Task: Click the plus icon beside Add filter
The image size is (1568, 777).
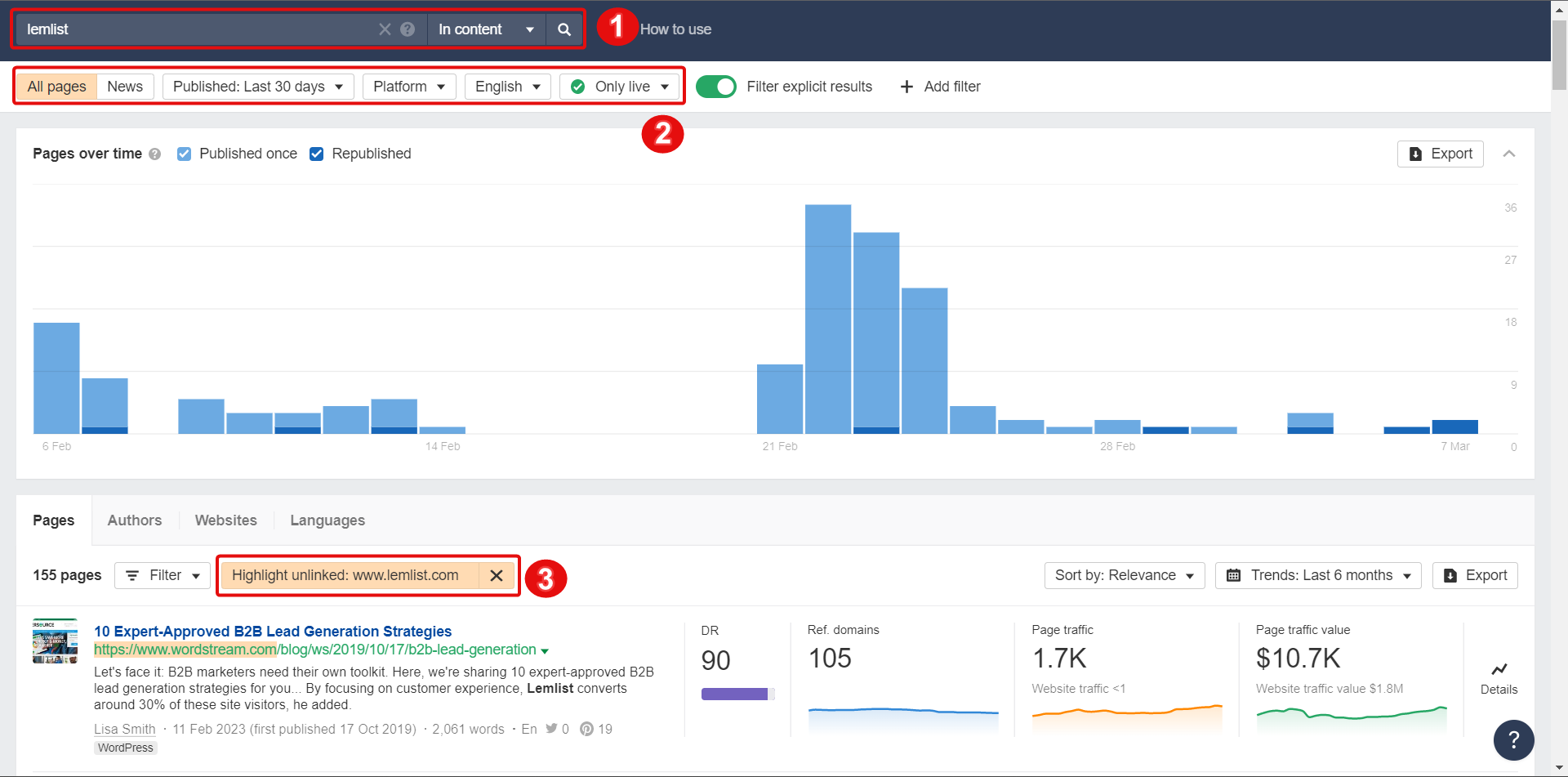Action: point(906,87)
